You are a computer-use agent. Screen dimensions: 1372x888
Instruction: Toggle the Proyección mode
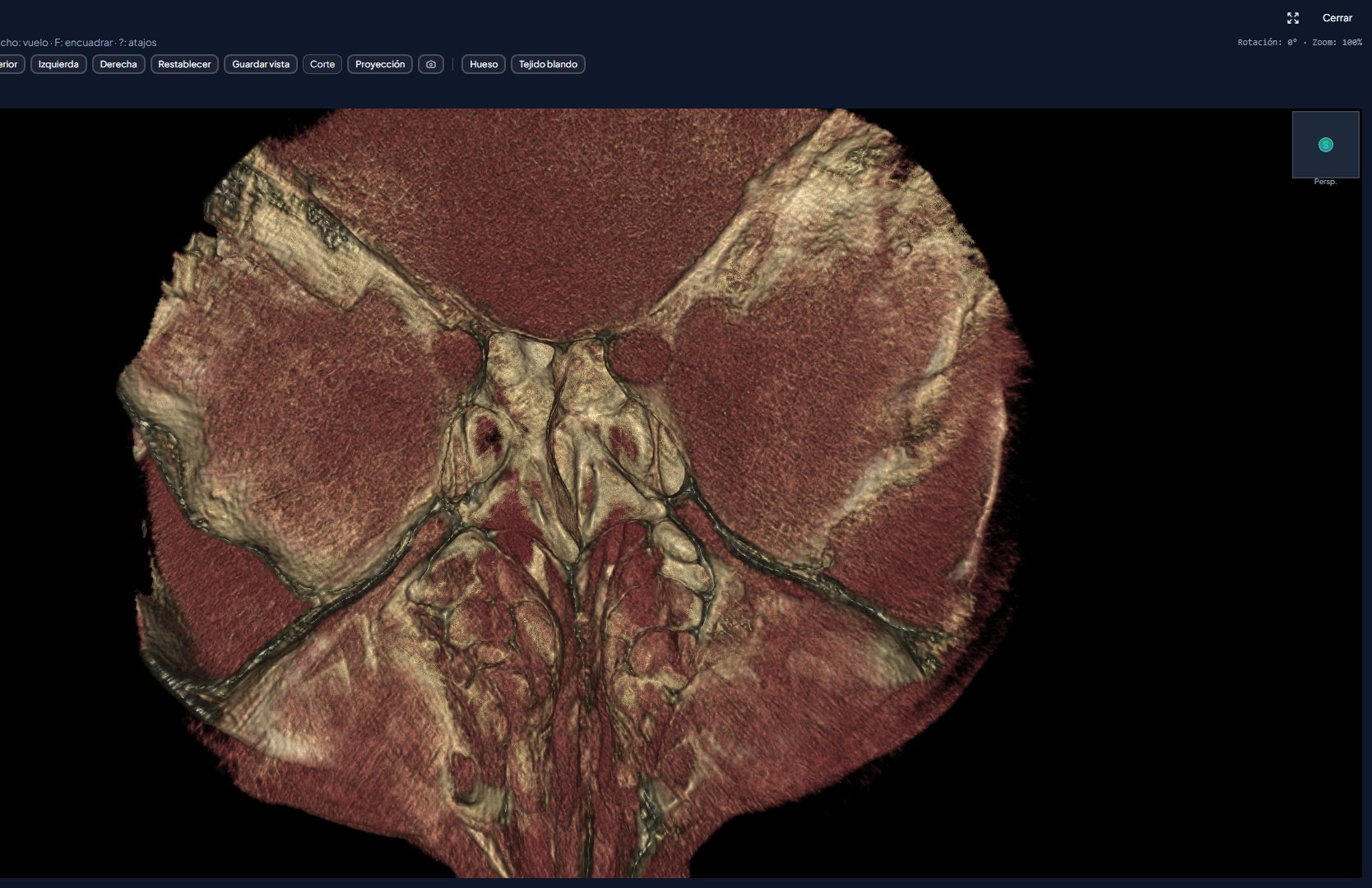tap(380, 64)
